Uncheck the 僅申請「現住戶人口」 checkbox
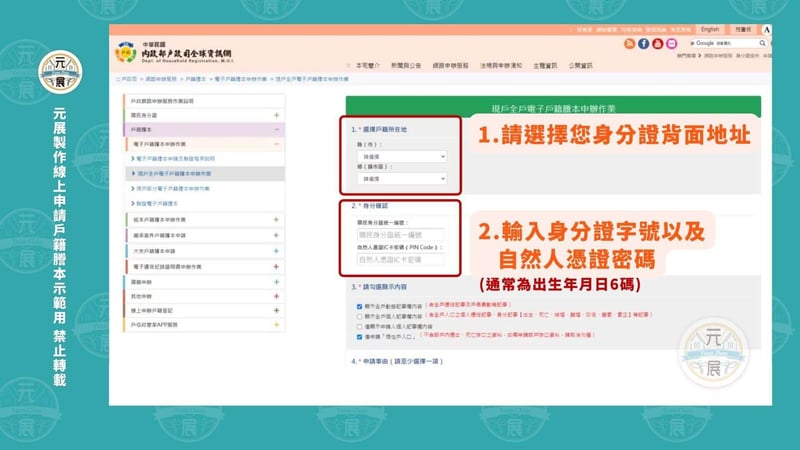This screenshot has height=450, width=800. [x=360, y=337]
